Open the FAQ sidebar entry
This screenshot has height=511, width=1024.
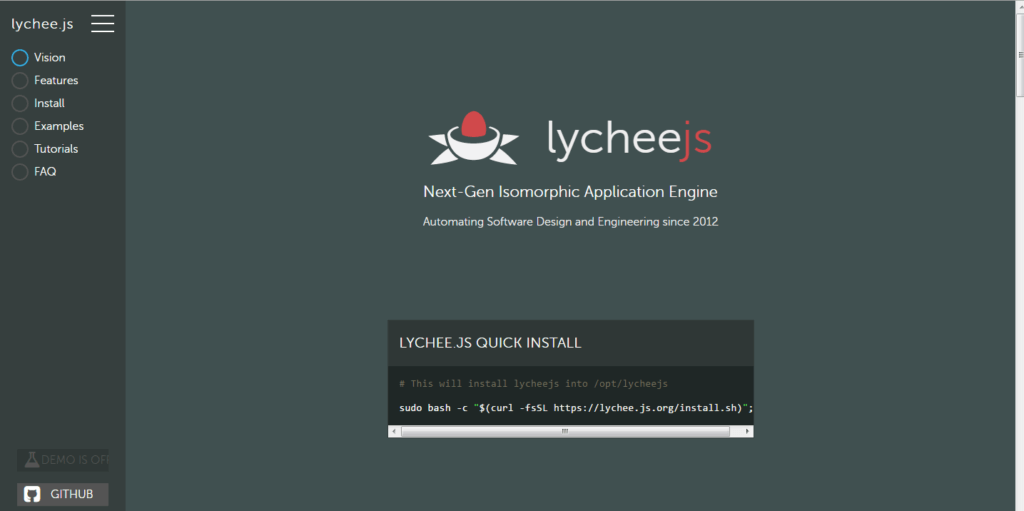coord(45,172)
